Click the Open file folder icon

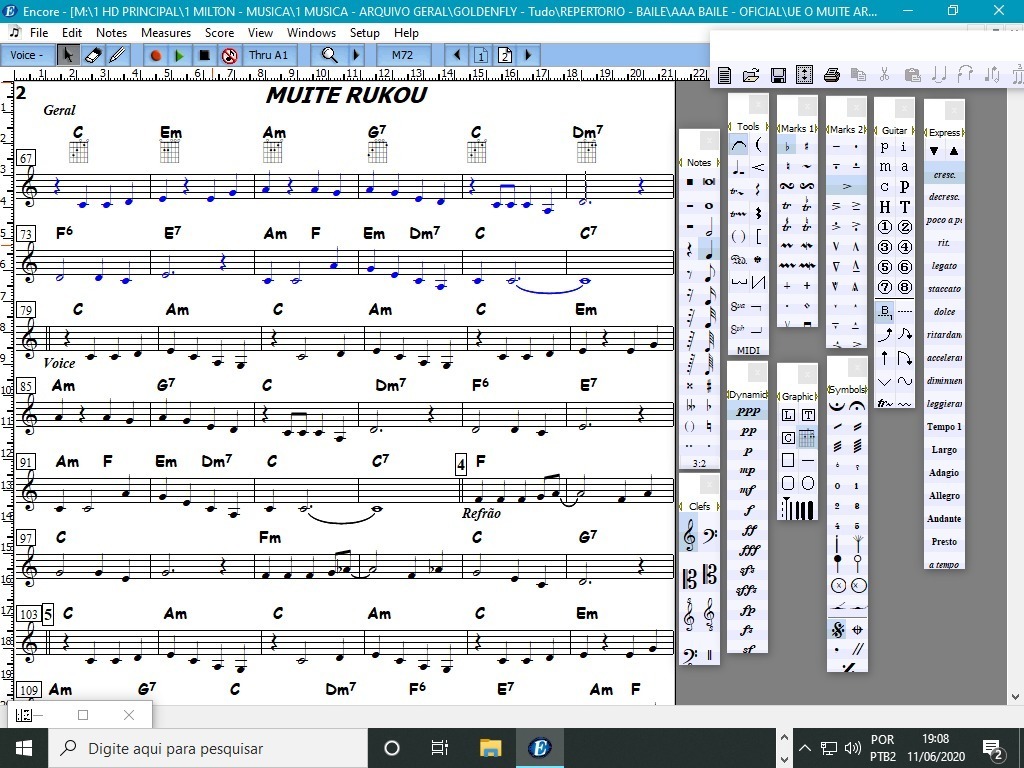pos(751,75)
